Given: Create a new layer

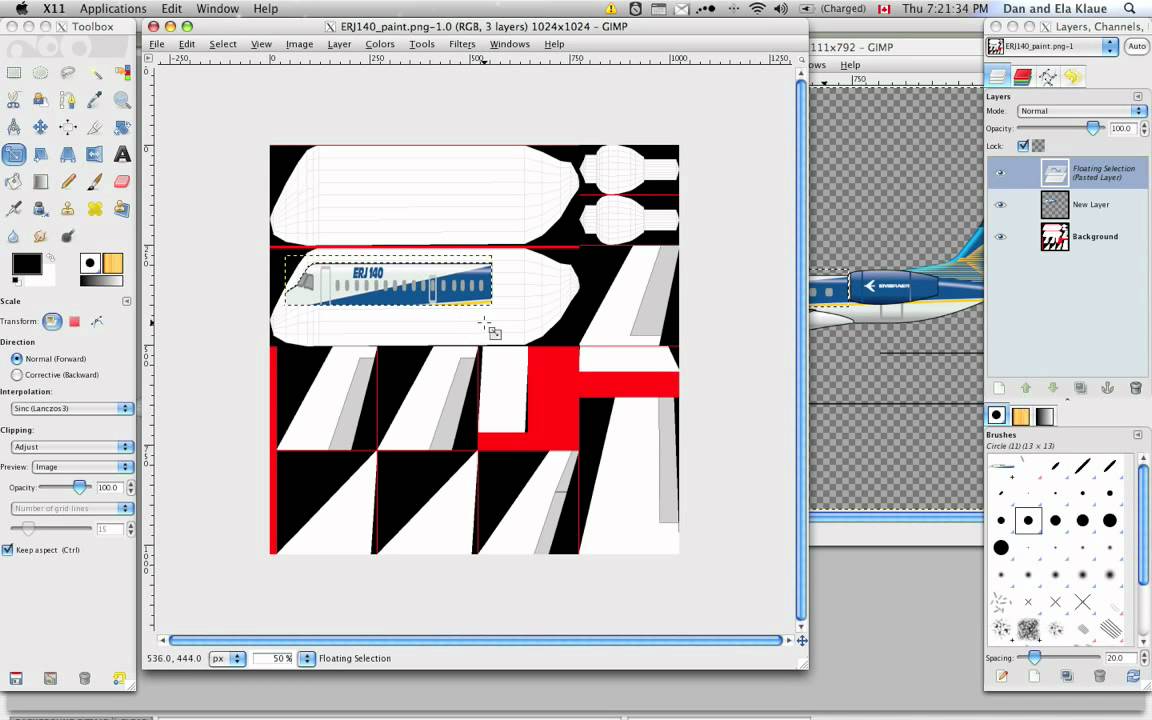Looking at the screenshot, I should [999, 388].
